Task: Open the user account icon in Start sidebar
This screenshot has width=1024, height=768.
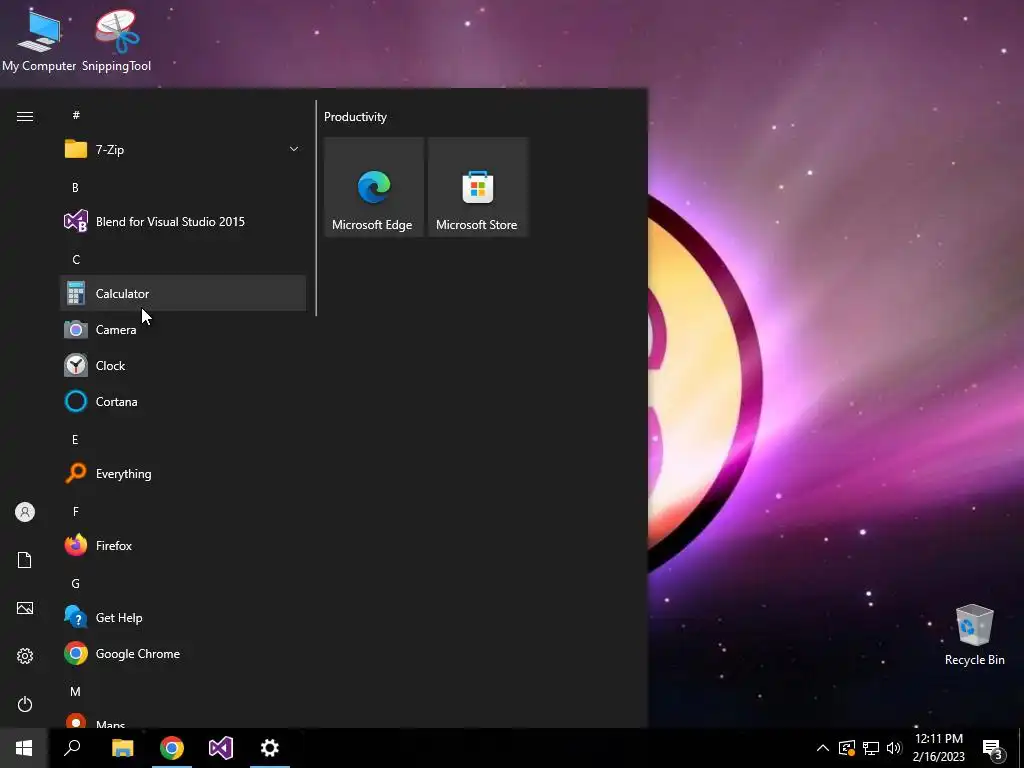Action: click(x=25, y=512)
